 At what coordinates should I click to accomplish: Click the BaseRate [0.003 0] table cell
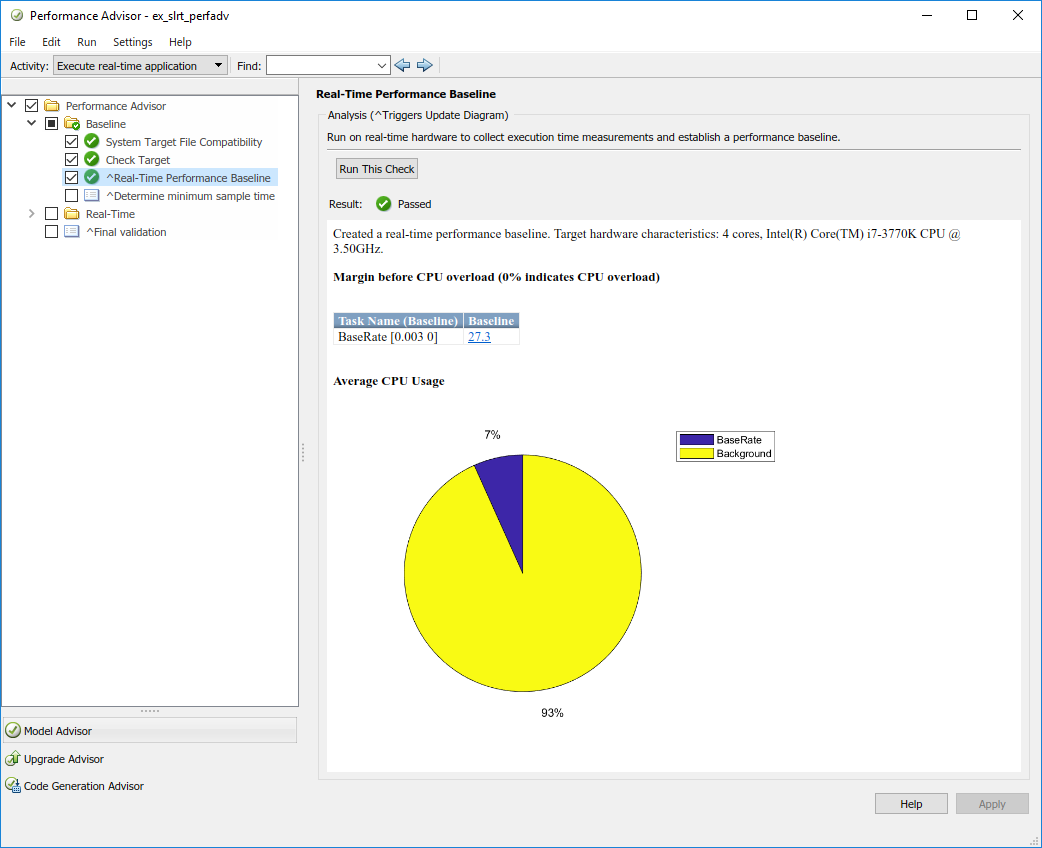pos(398,336)
